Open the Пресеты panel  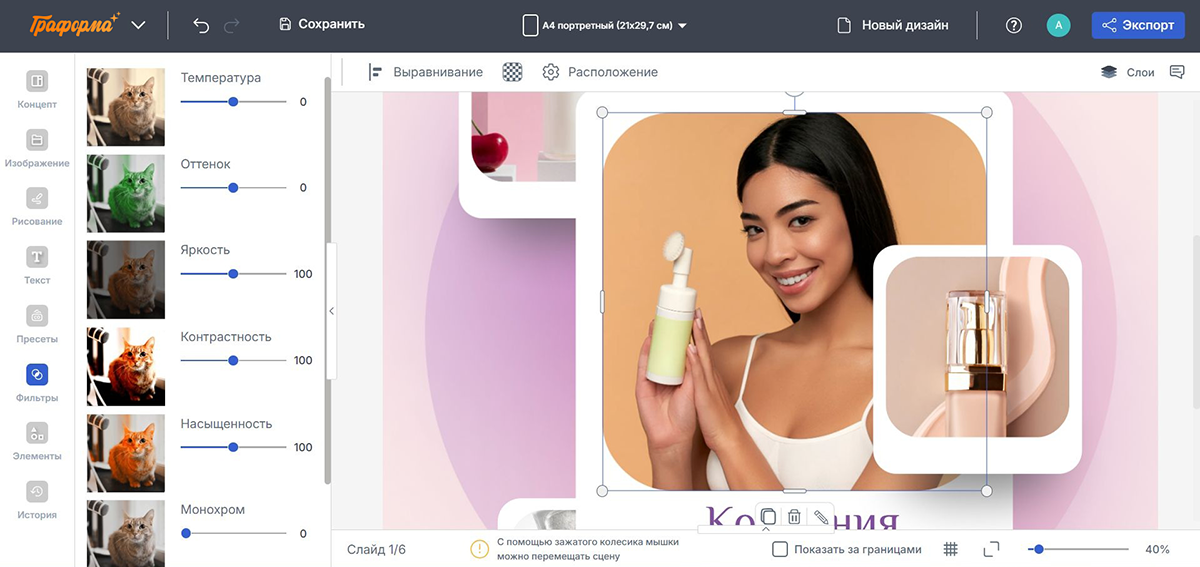pyautogui.click(x=37, y=324)
